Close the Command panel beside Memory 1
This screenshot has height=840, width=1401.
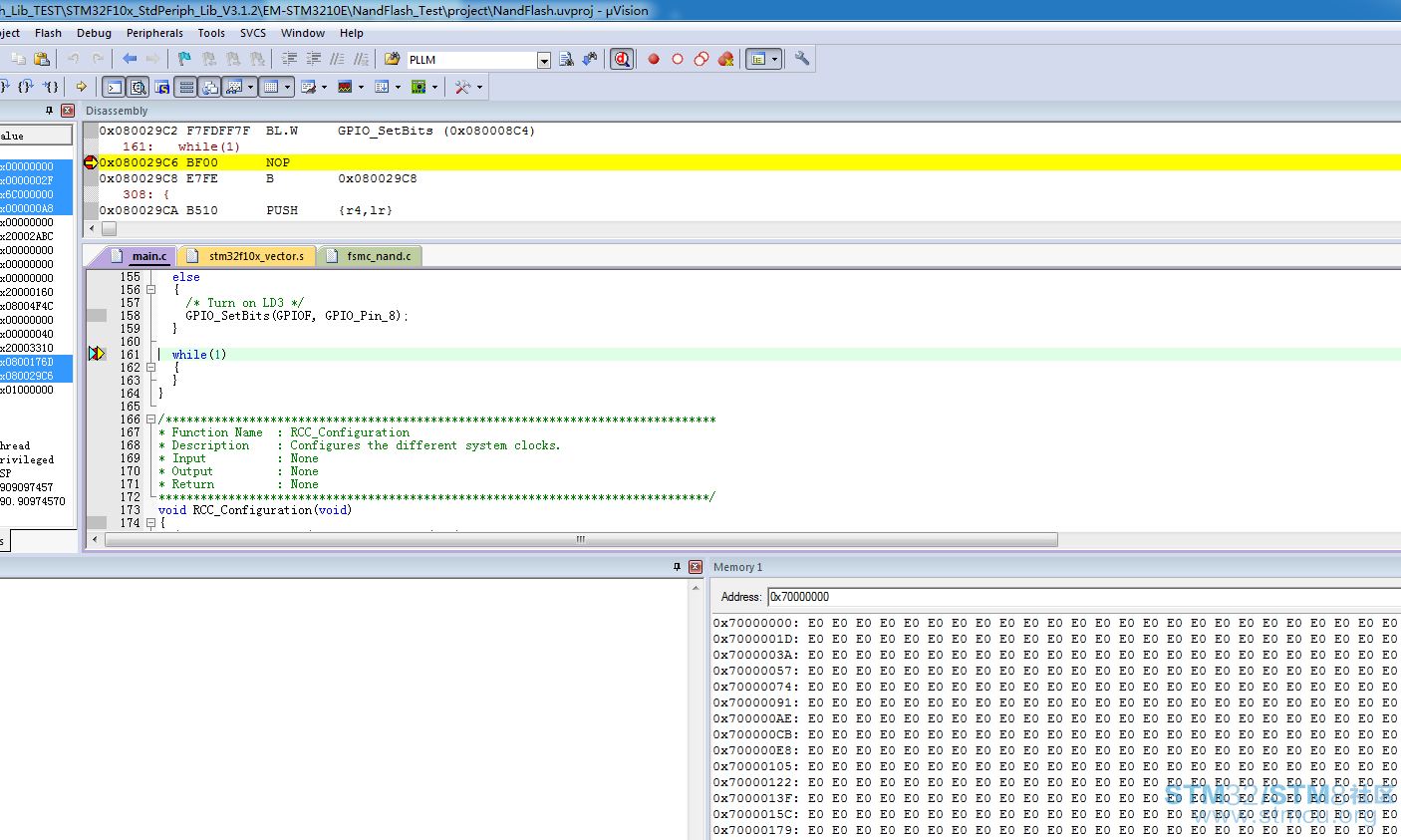(696, 567)
